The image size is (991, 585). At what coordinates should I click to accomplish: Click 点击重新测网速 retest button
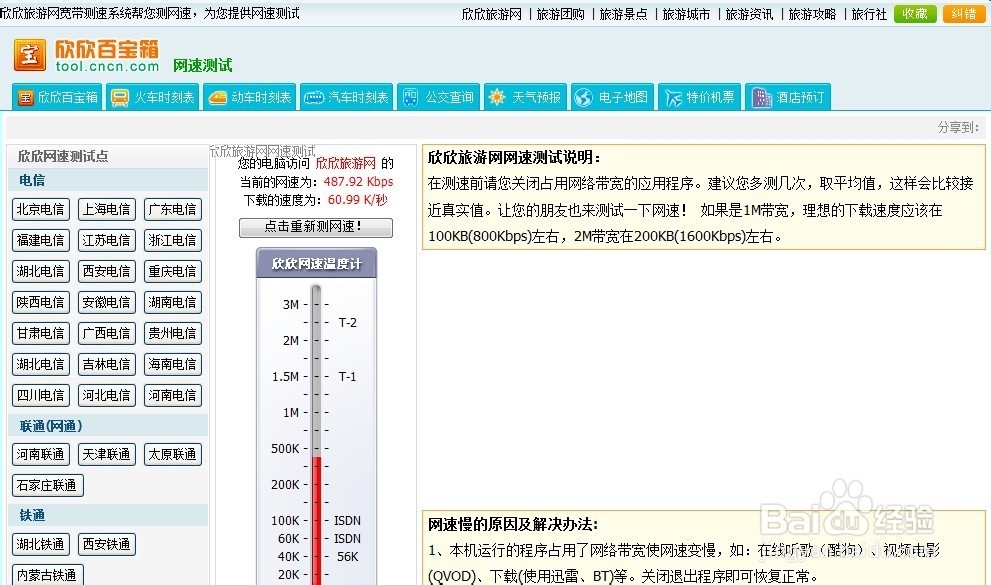coord(315,227)
